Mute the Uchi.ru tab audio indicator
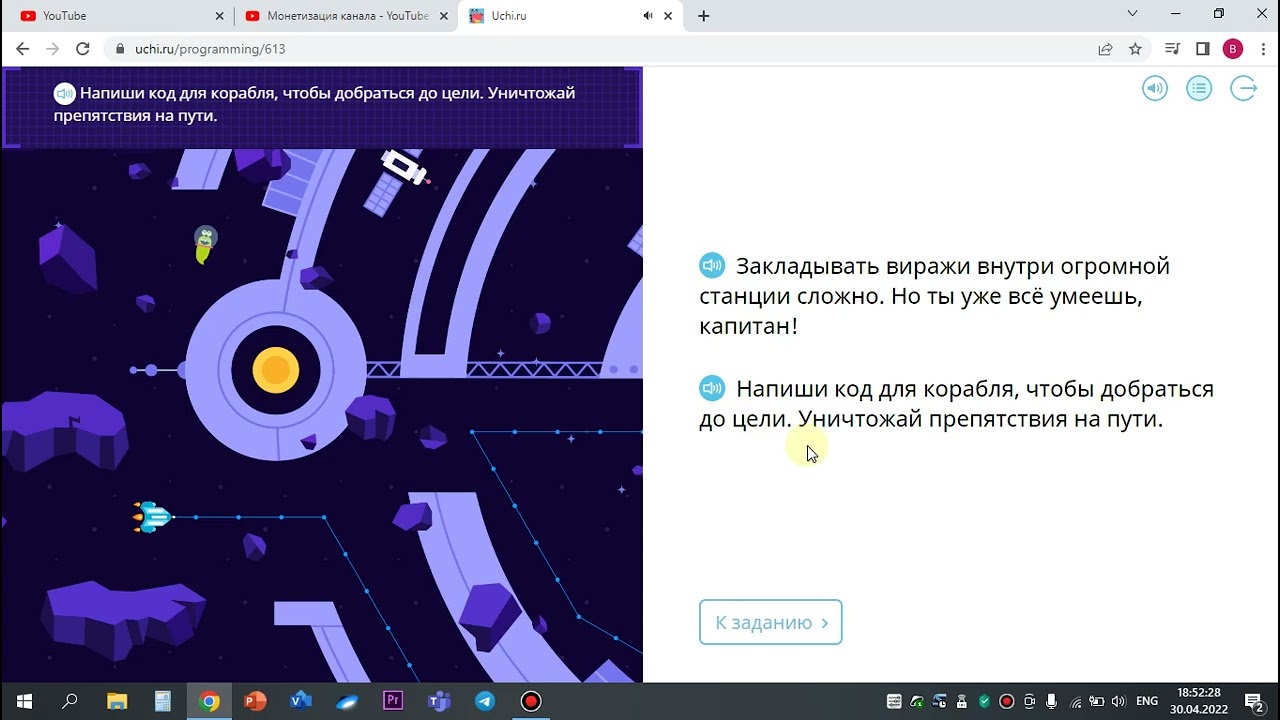Screen dimensions: 1280x720 [647, 16]
